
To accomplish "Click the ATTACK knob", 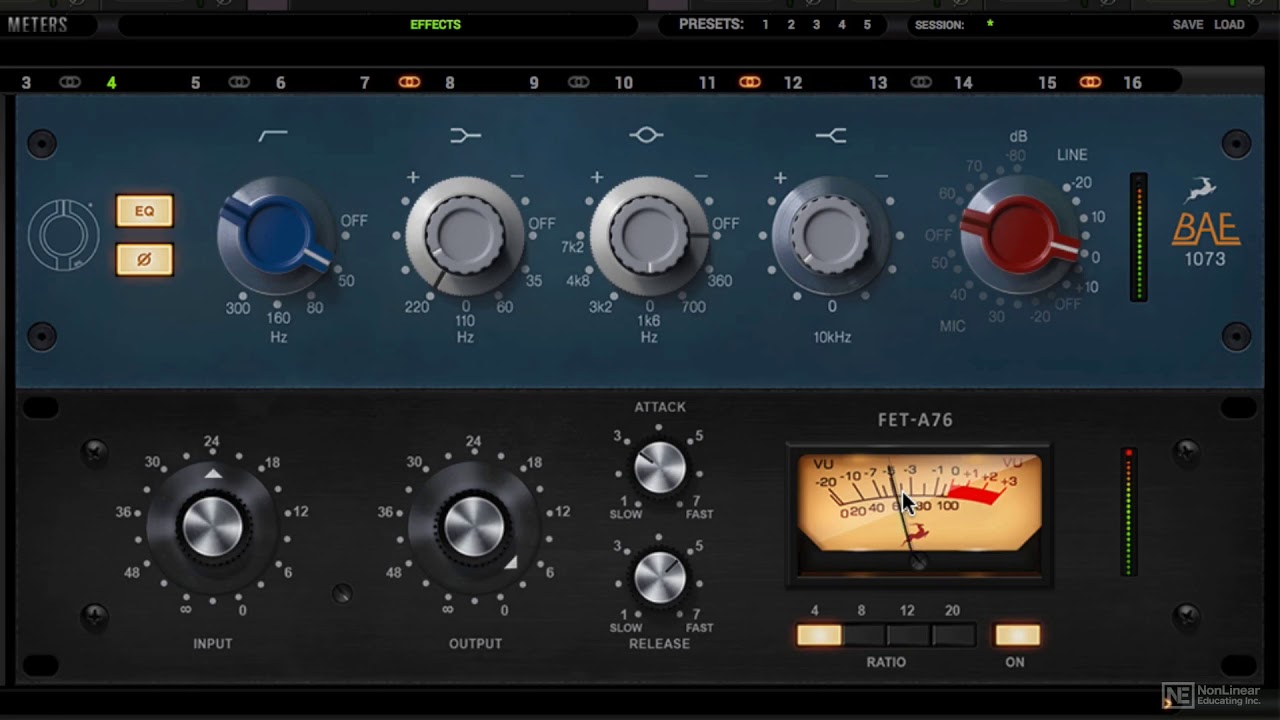I will pyautogui.click(x=660, y=468).
